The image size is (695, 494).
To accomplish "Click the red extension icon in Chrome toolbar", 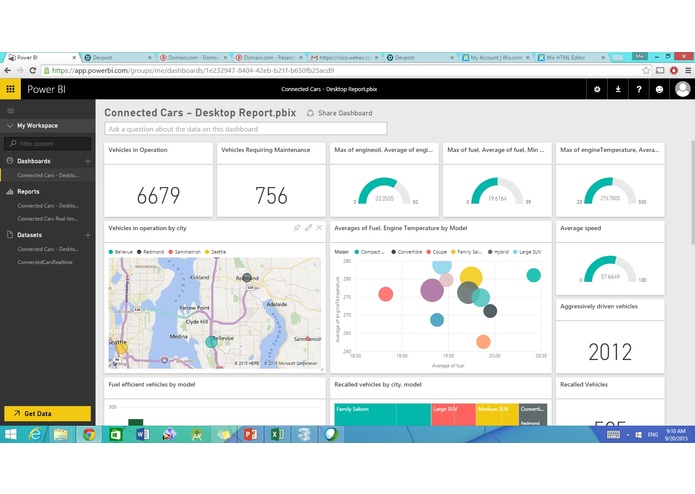I will pyautogui.click(x=674, y=70).
